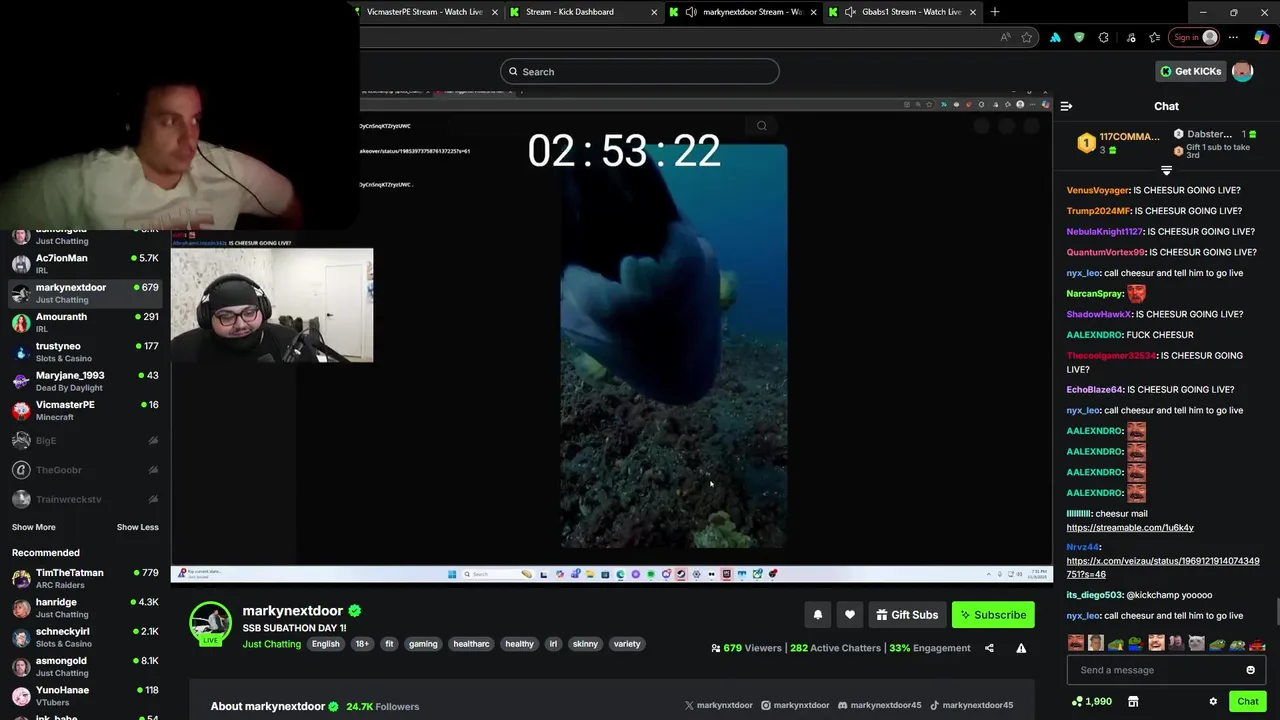The height and width of the screenshot is (720, 1280).
Task: Click the Send a message field
Action: 1166,670
